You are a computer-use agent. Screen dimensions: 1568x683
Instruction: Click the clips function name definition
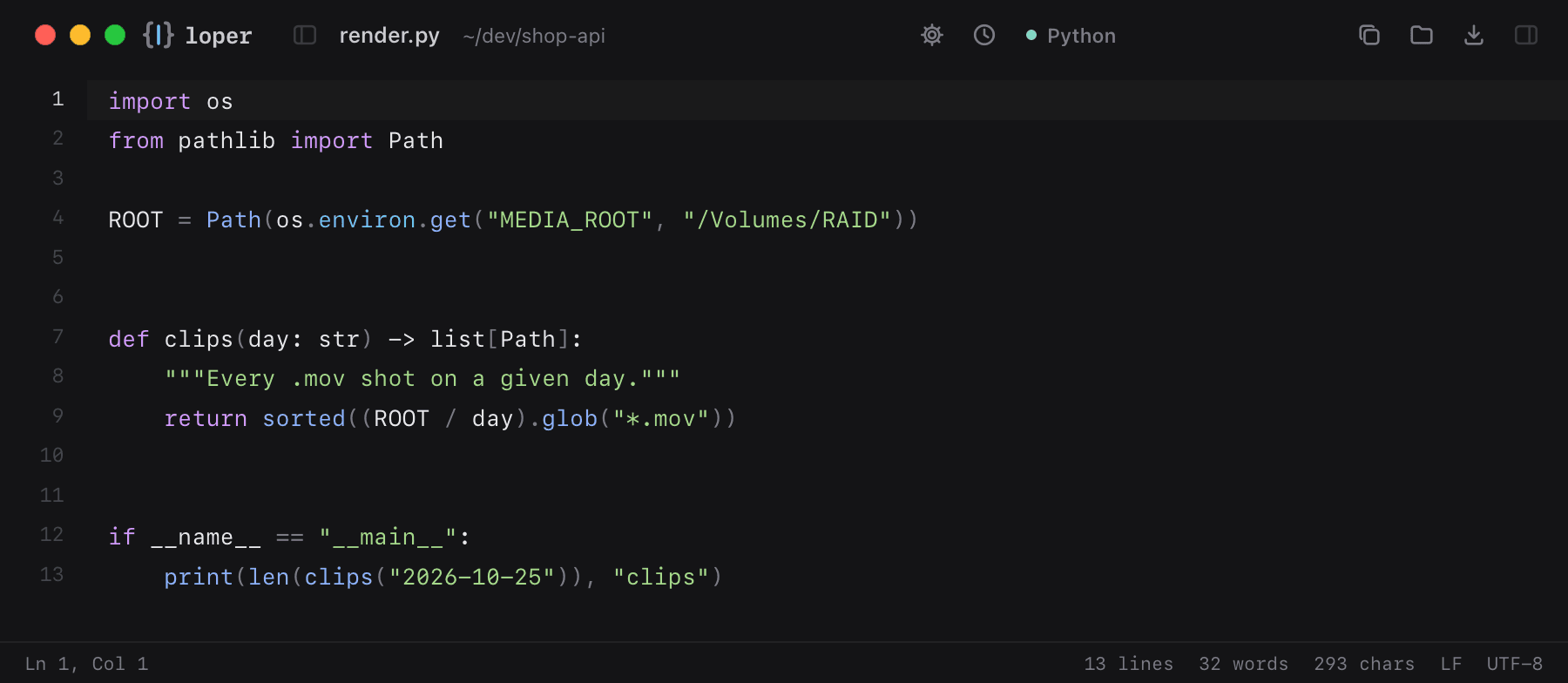pos(199,339)
